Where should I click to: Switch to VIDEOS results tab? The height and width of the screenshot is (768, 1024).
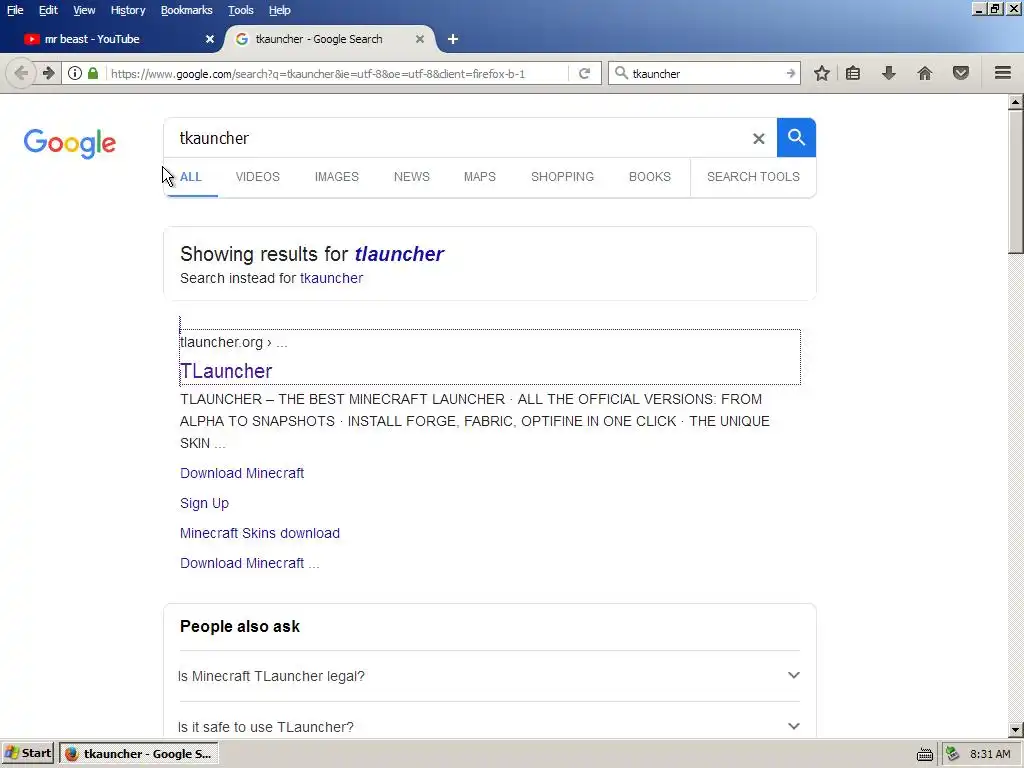point(257,177)
